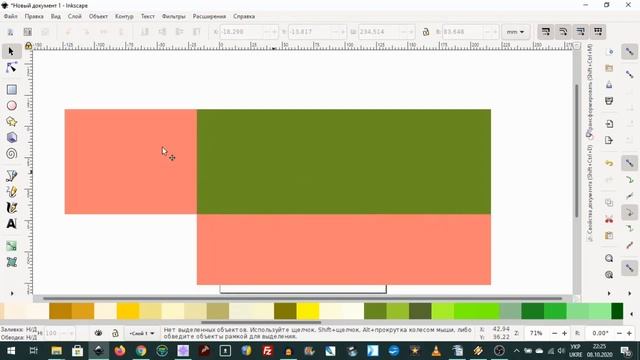Image resolution: width=640 pixels, height=360 pixels.
Task: Open the Файл menu
Action: pyautogui.click(x=11, y=16)
